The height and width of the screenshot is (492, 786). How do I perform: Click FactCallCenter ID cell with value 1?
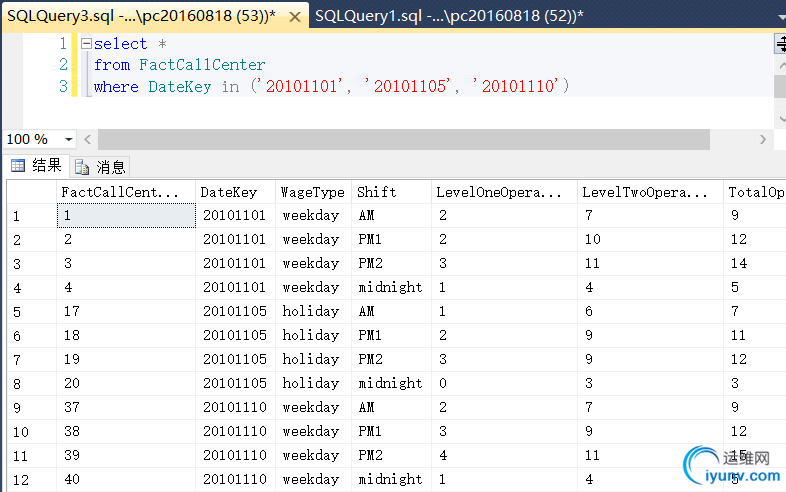[x=126, y=216]
